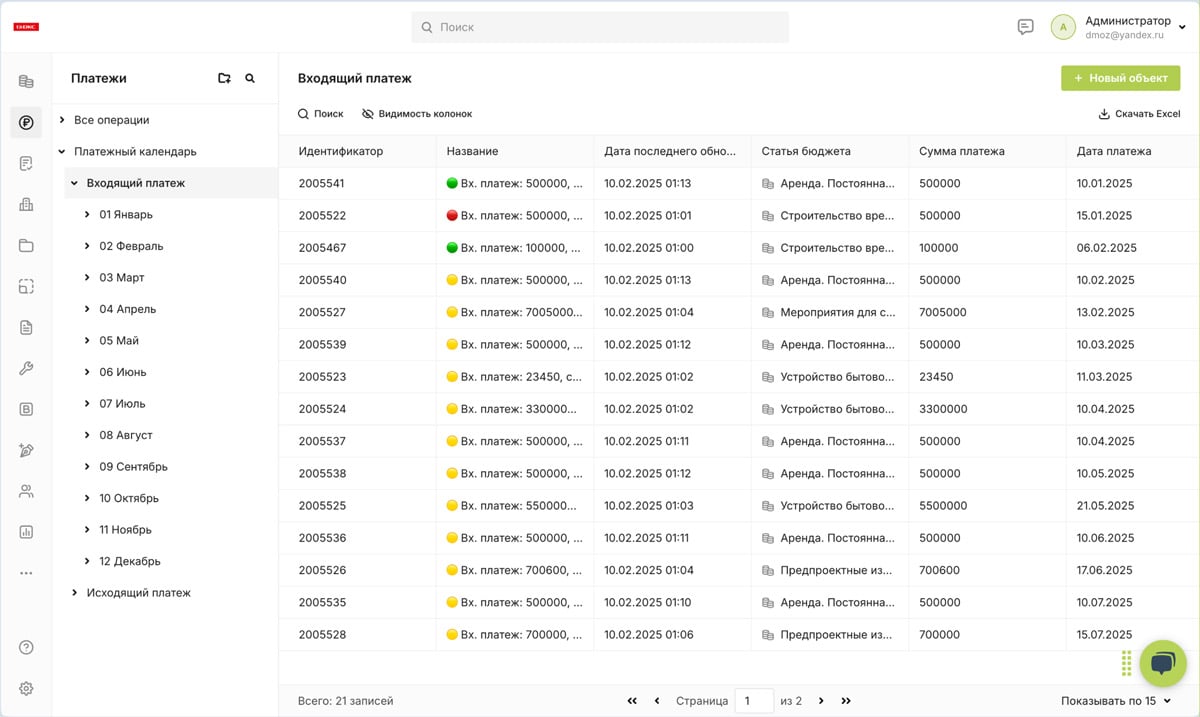Image resolution: width=1200 pixels, height=717 pixels.
Task: Open the folder sidebar icon
Action: coord(26,245)
